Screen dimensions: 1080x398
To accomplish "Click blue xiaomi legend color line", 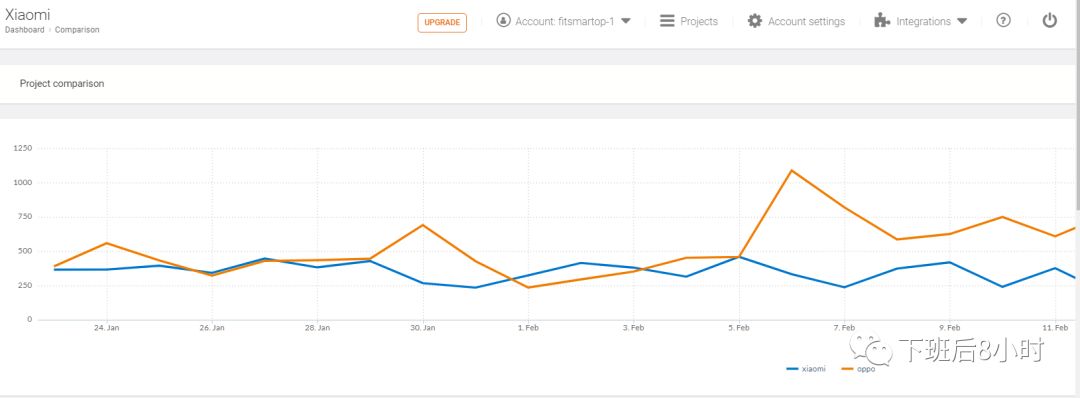I will coord(792,370).
